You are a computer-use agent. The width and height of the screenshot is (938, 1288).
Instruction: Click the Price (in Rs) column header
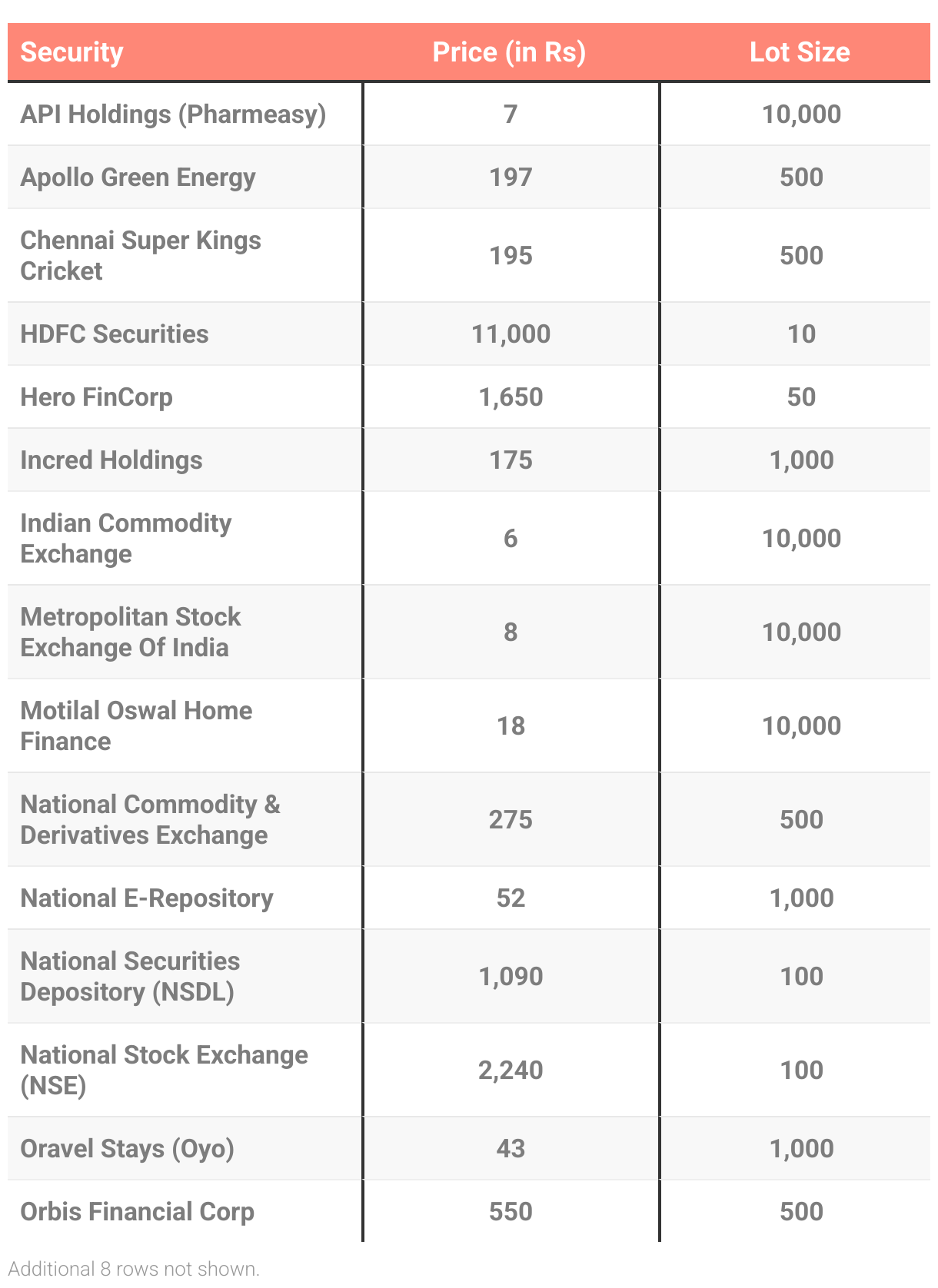(x=509, y=52)
